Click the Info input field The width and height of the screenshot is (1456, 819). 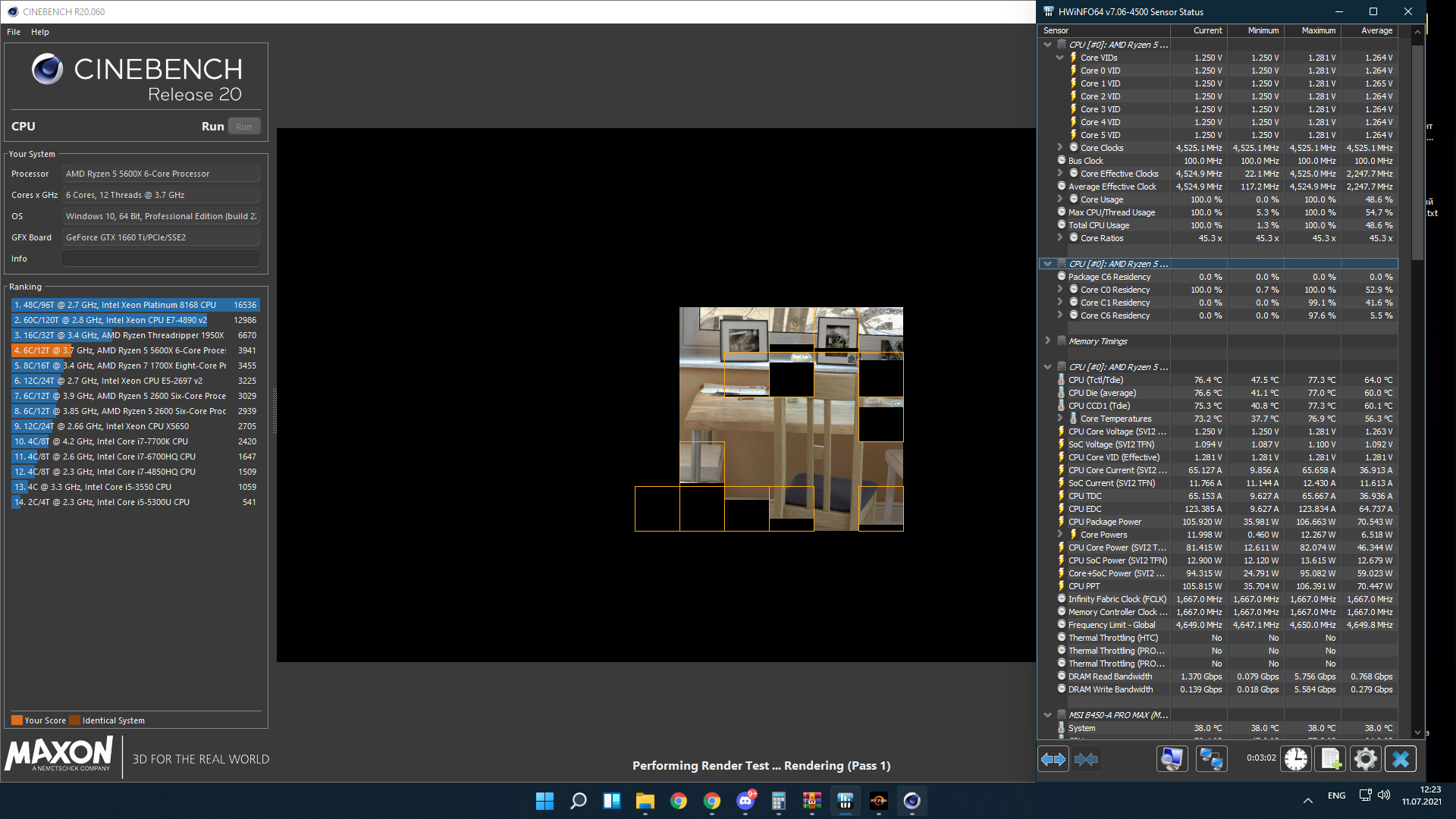point(161,259)
